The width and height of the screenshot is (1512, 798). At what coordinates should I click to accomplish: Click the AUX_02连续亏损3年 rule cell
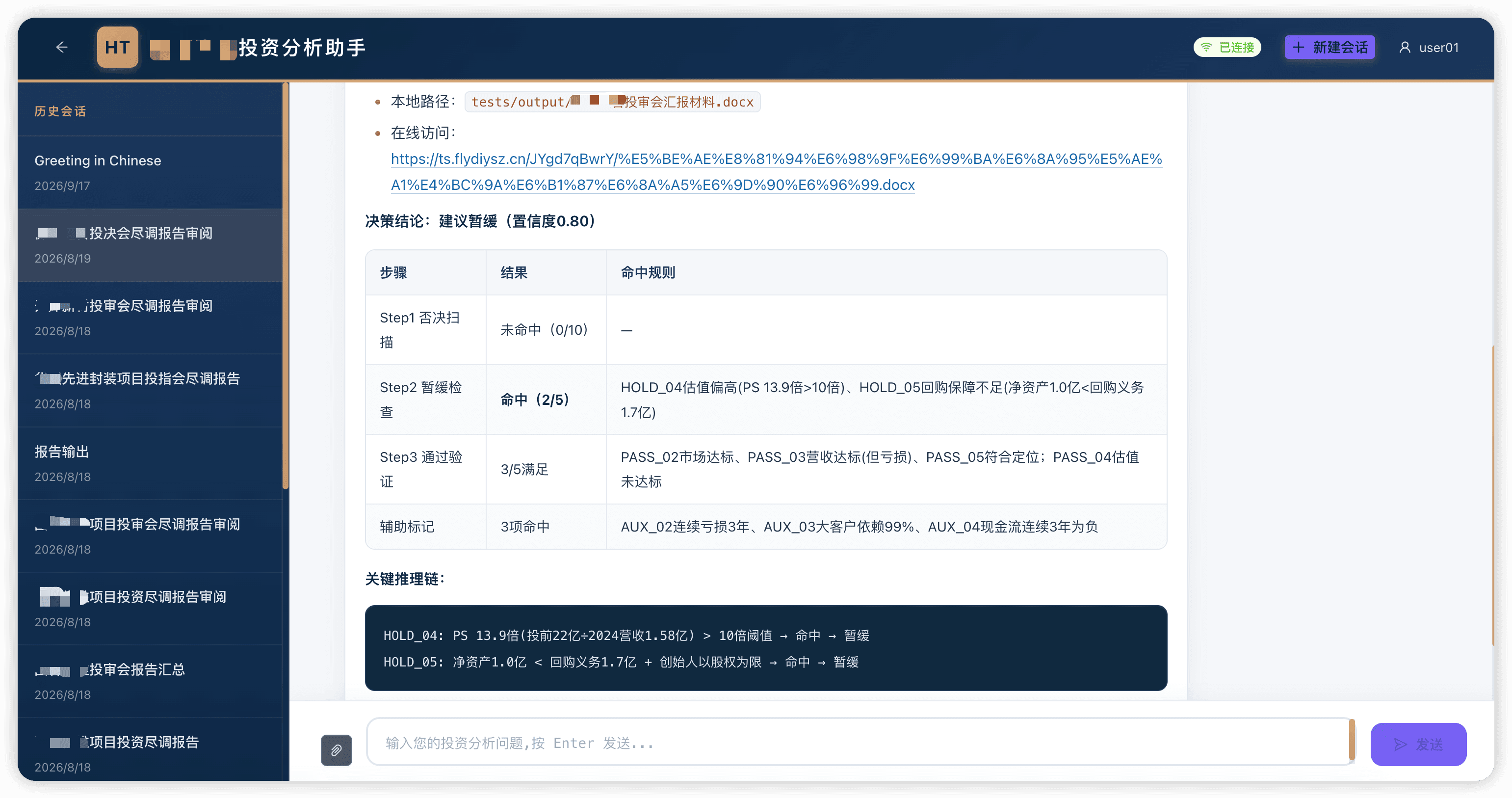pos(886,526)
